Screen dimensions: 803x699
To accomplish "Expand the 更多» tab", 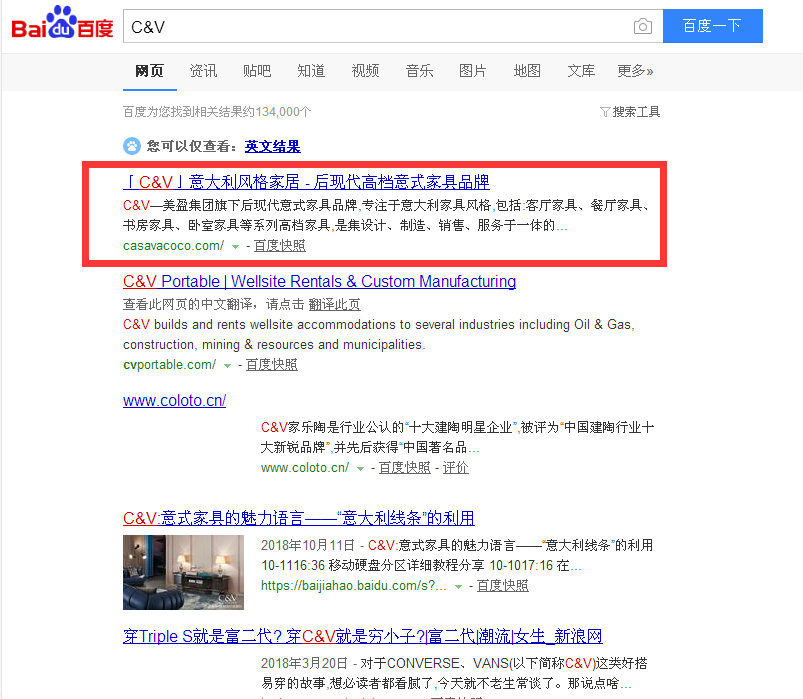I will coord(635,71).
